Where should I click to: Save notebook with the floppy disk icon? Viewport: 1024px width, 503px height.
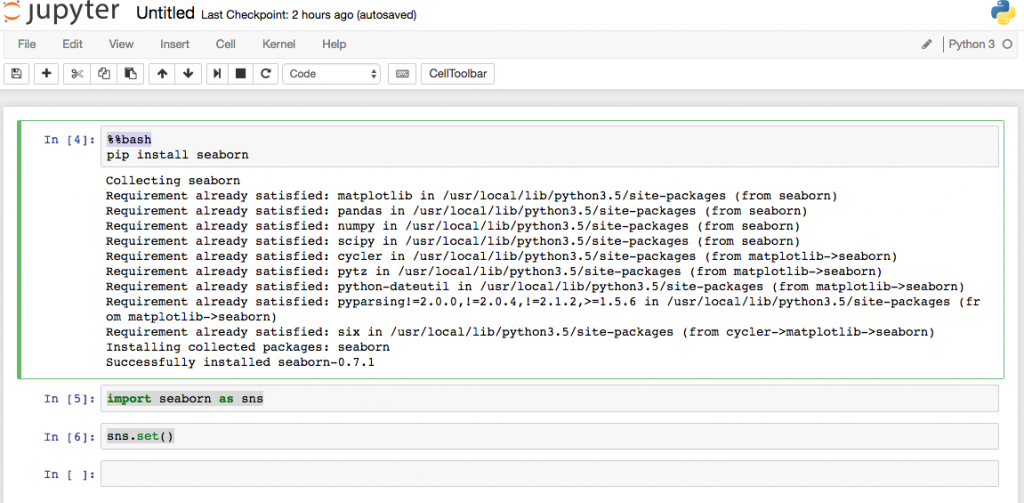16,74
